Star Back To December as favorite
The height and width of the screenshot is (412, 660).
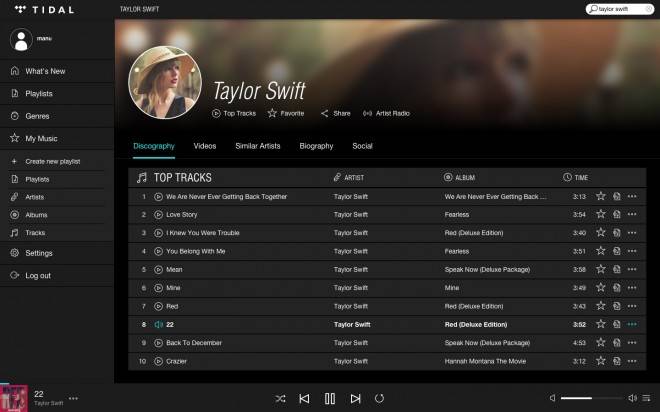pos(601,343)
